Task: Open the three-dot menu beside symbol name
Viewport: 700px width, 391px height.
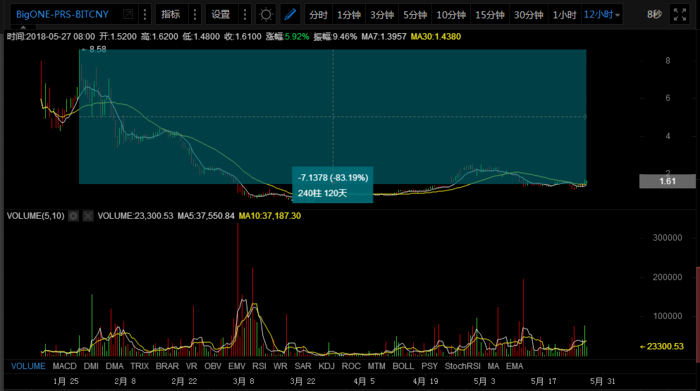Action: pyautogui.click(x=145, y=14)
